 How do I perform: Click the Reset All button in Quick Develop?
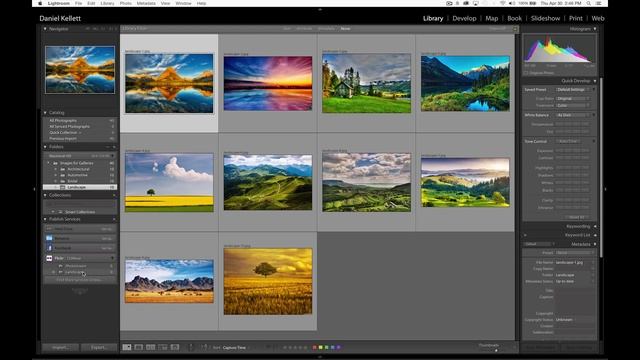click(x=577, y=217)
